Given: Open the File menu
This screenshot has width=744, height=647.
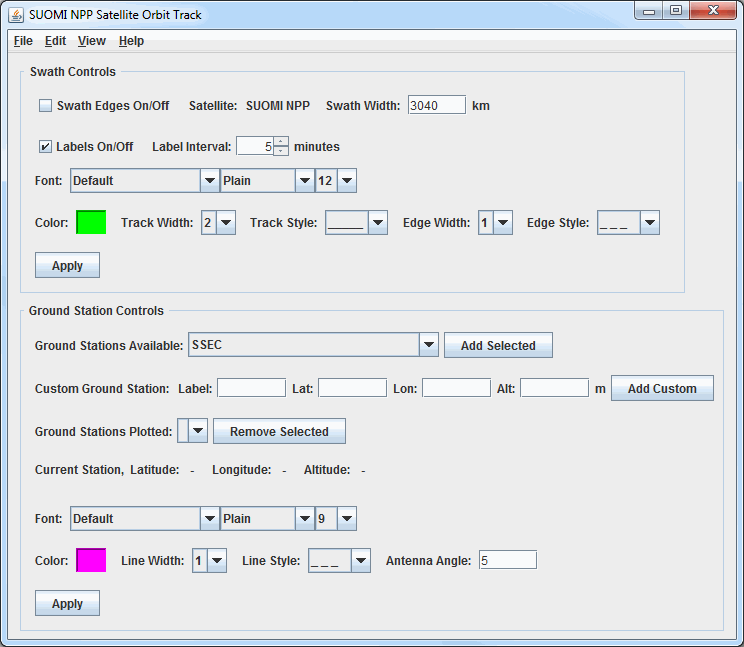Looking at the screenshot, I should click(23, 41).
